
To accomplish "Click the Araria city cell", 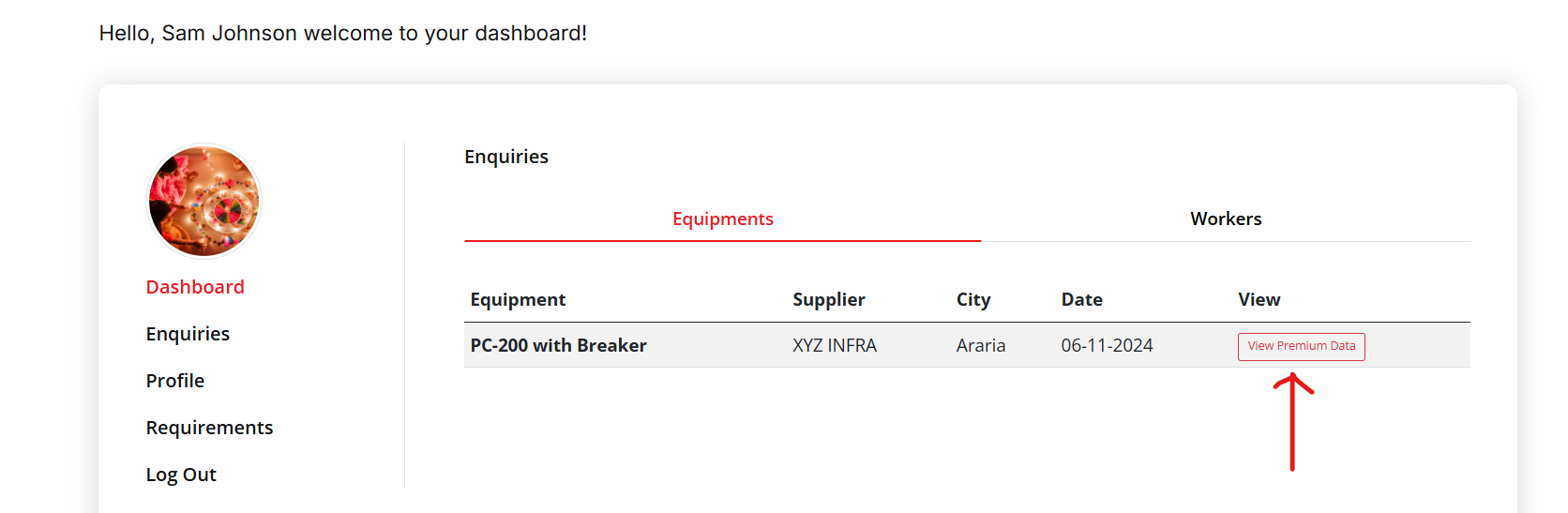I will click(x=980, y=345).
